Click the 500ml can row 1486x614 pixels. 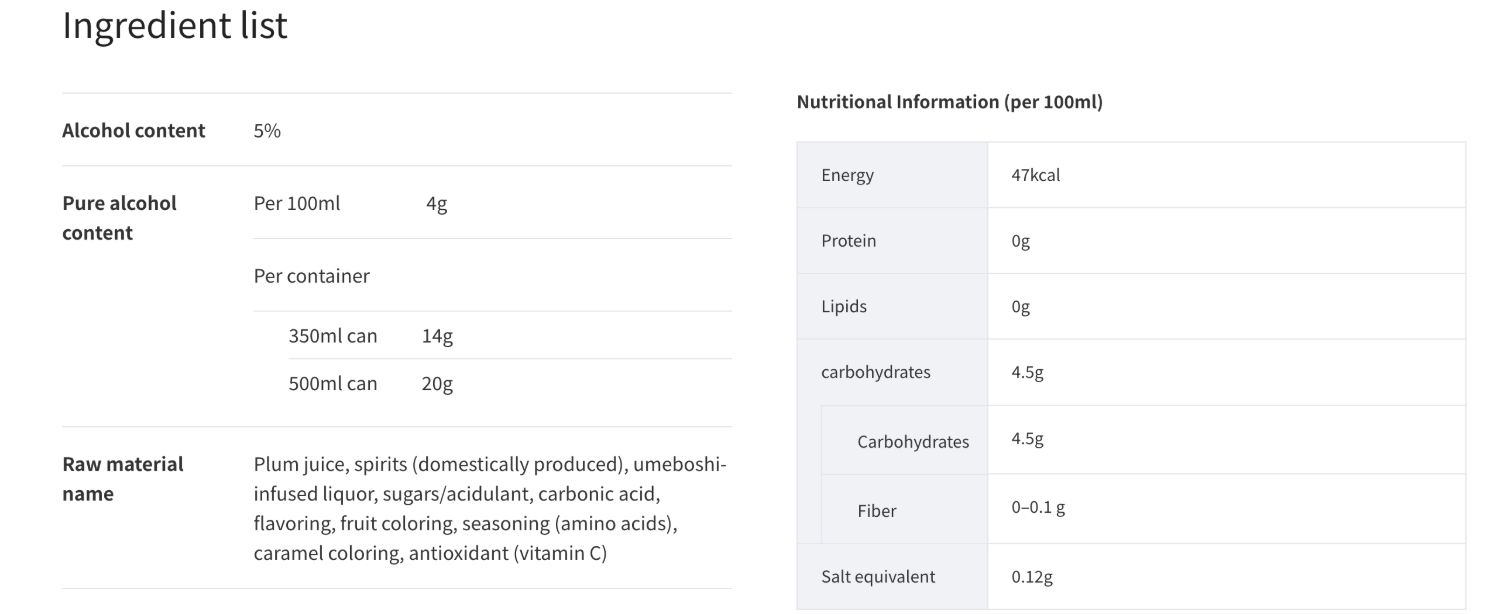510,383
